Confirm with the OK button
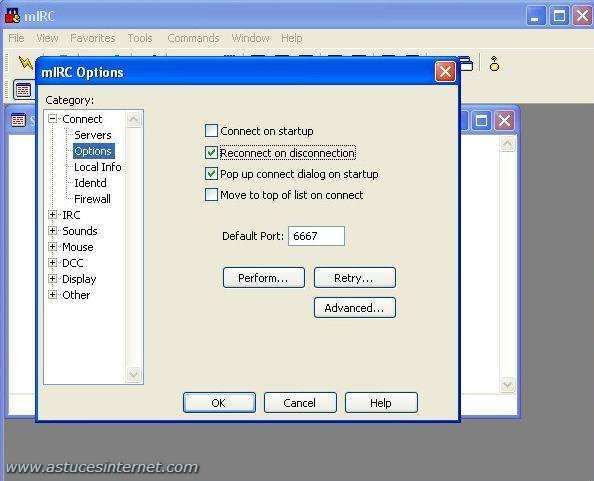The width and height of the screenshot is (594, 481). 219,403
